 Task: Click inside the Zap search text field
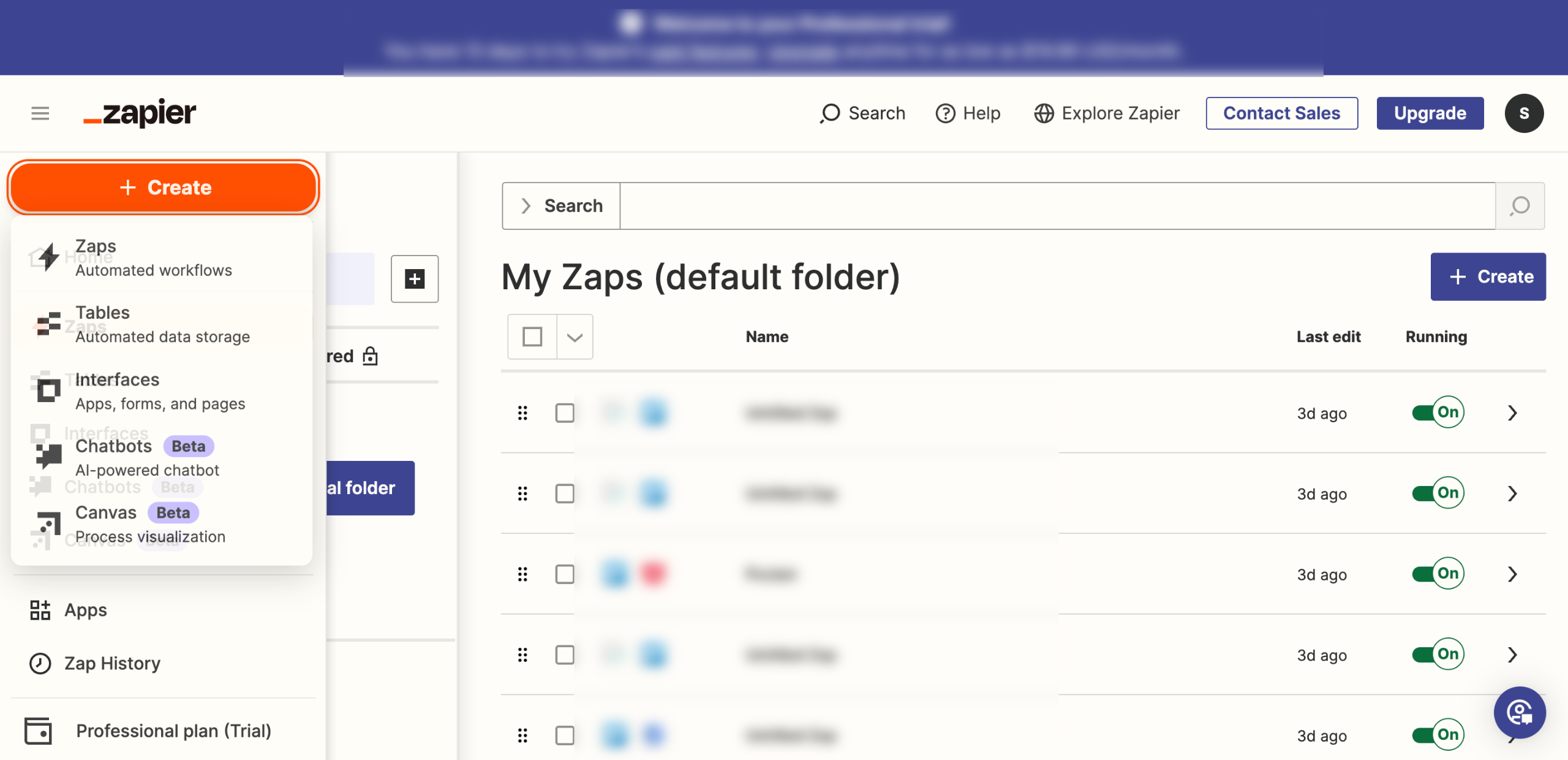(x=1057, y=206)
